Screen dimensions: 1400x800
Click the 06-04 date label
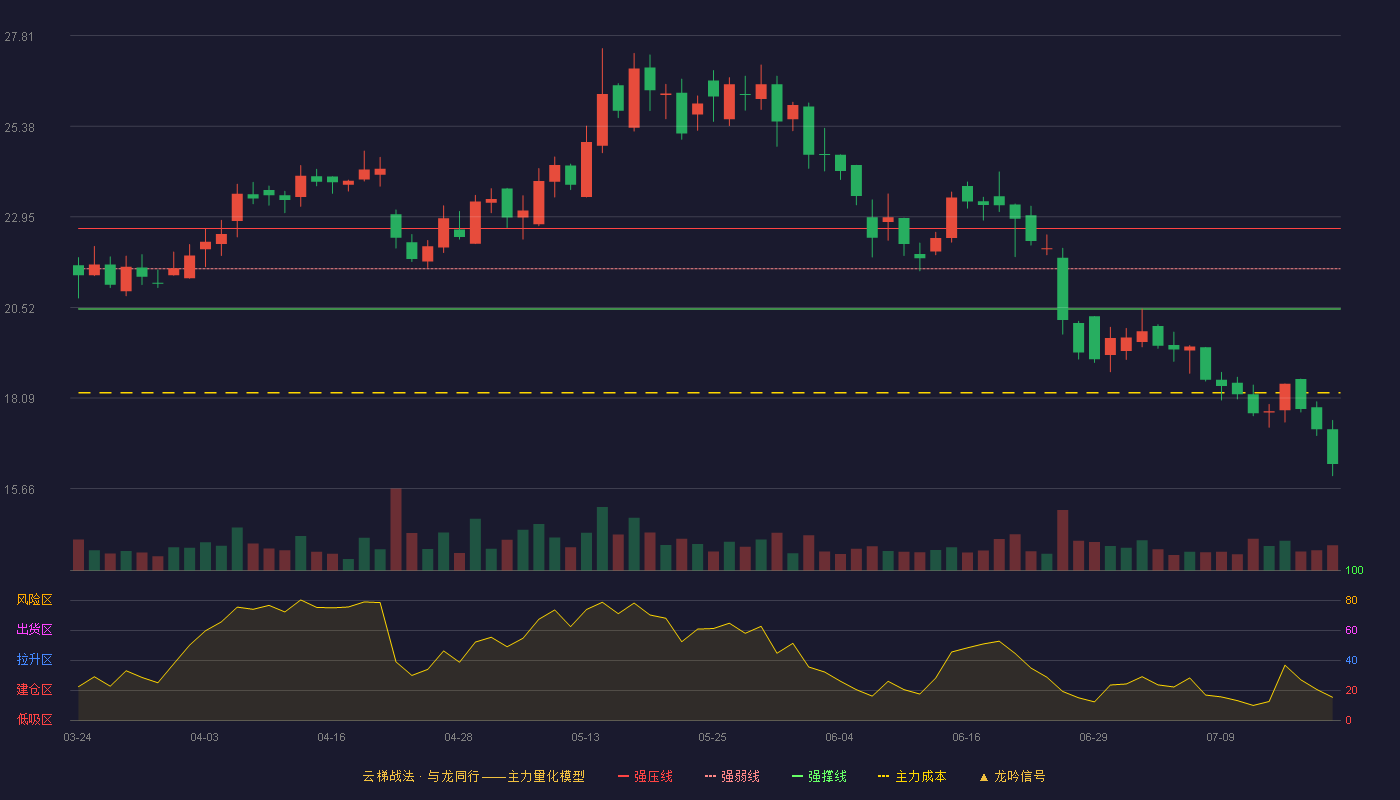point(840,737)
